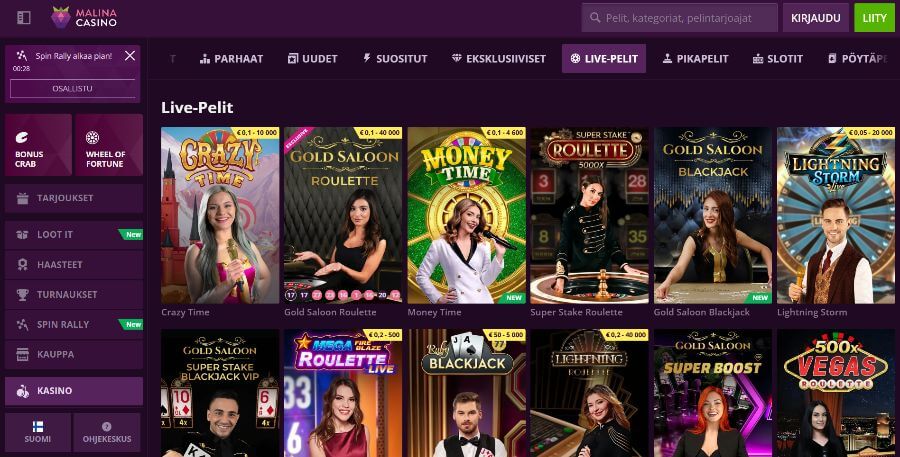Open Ohjekeskus help center

(107, 432)
